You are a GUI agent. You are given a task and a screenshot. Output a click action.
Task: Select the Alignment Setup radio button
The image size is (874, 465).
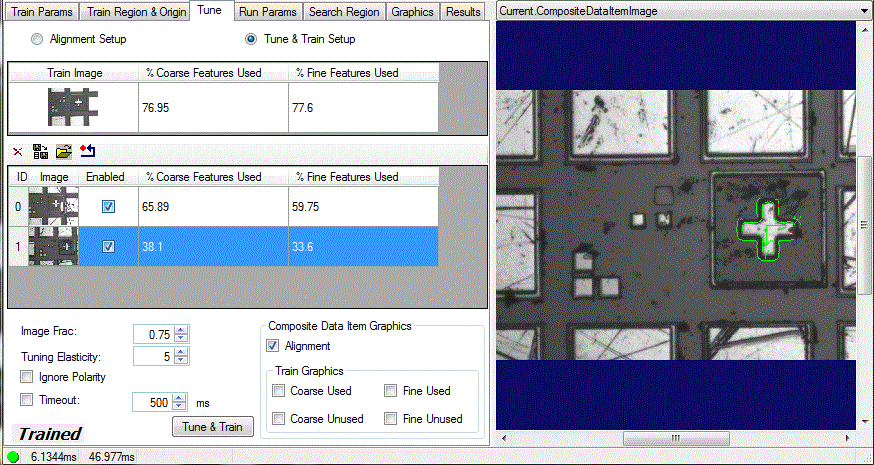pos(37,40)
